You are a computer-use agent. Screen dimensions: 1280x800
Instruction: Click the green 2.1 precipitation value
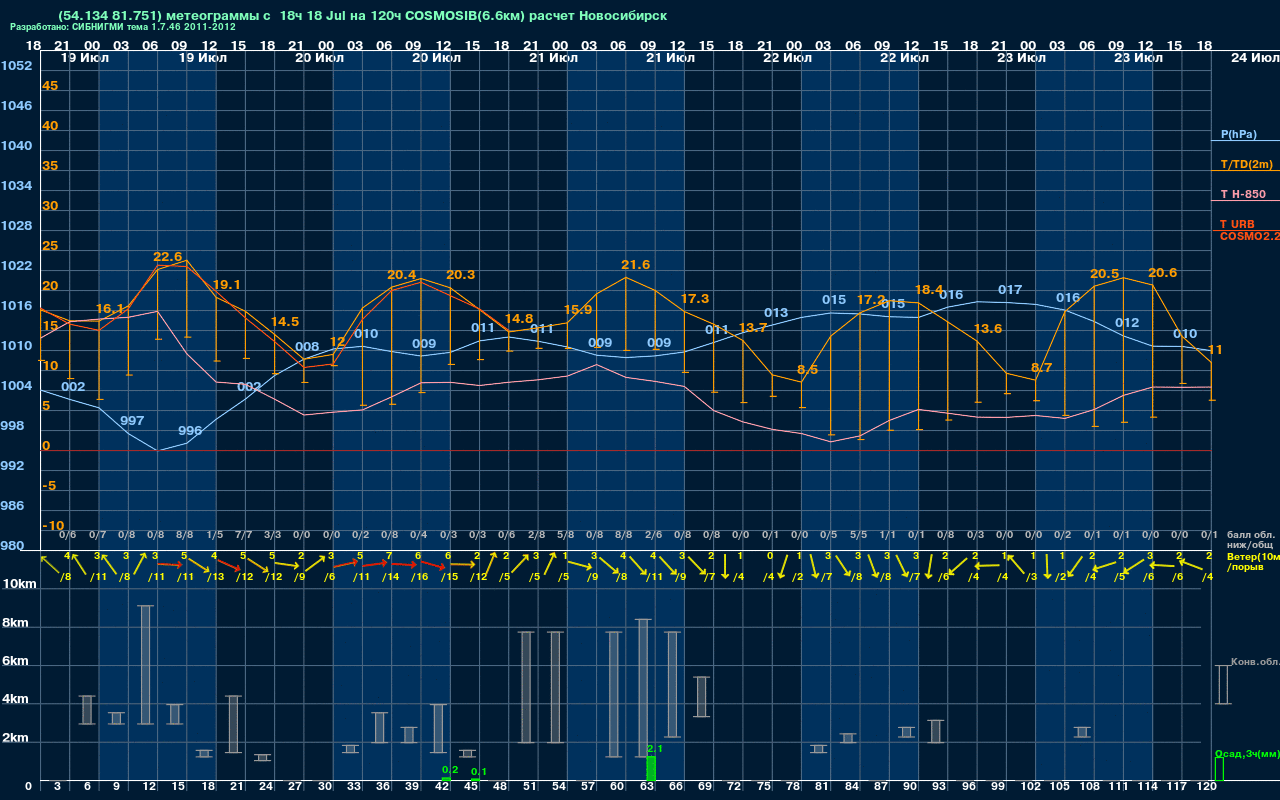(x=655, y=748)
